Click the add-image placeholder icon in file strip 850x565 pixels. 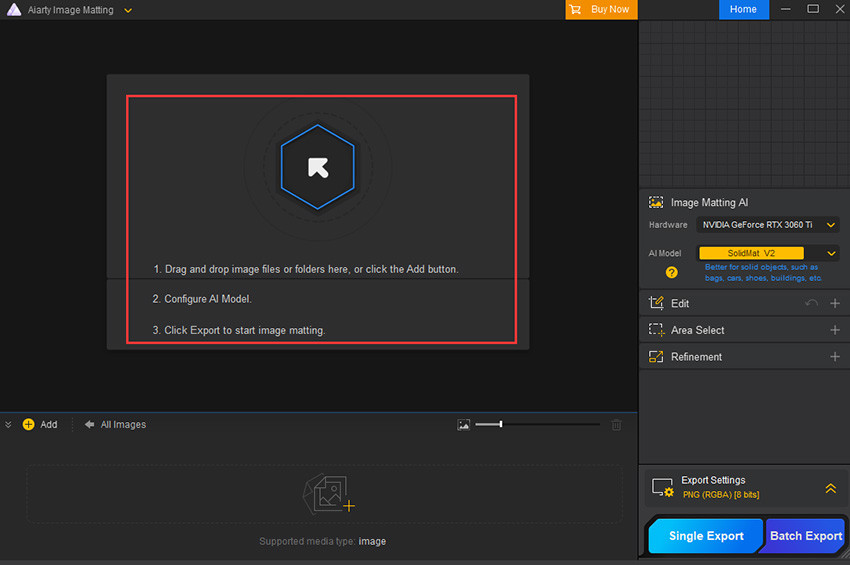(x=329, y=493)
